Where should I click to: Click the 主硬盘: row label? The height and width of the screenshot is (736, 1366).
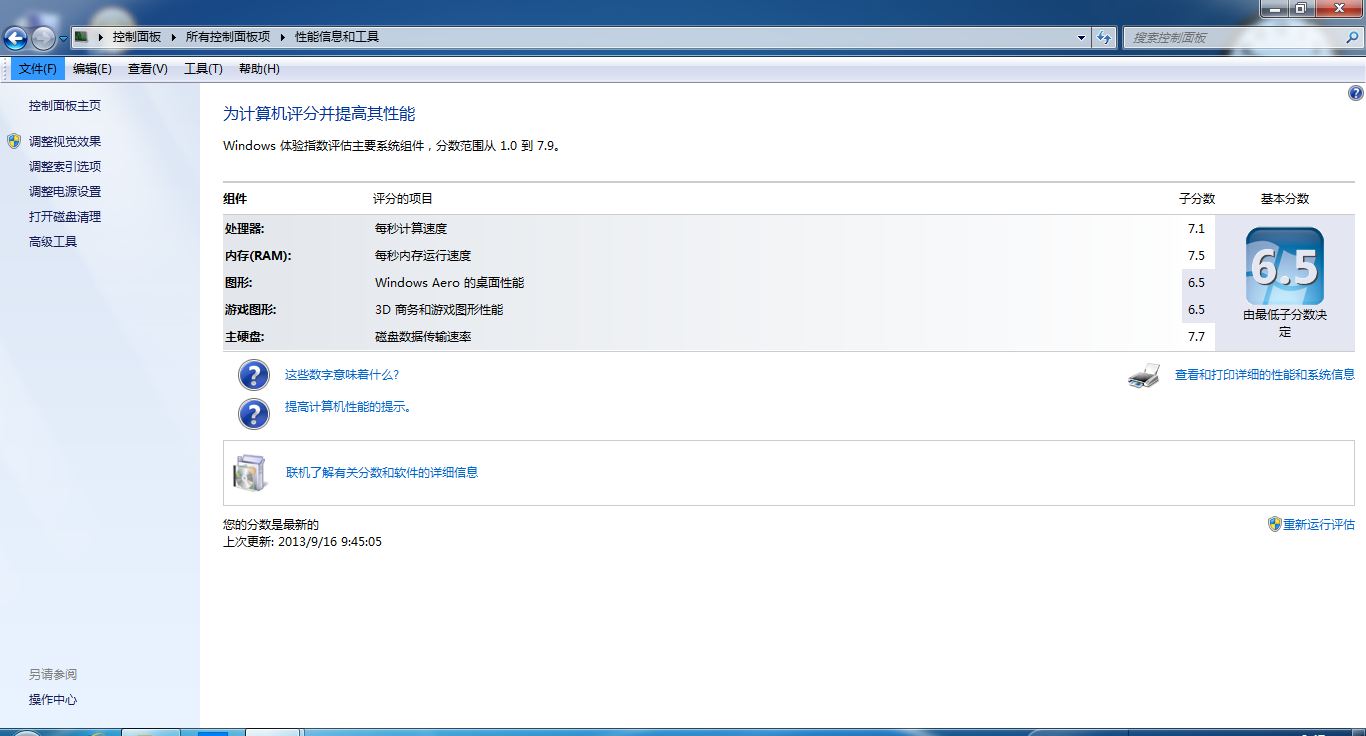click(245, 336)
